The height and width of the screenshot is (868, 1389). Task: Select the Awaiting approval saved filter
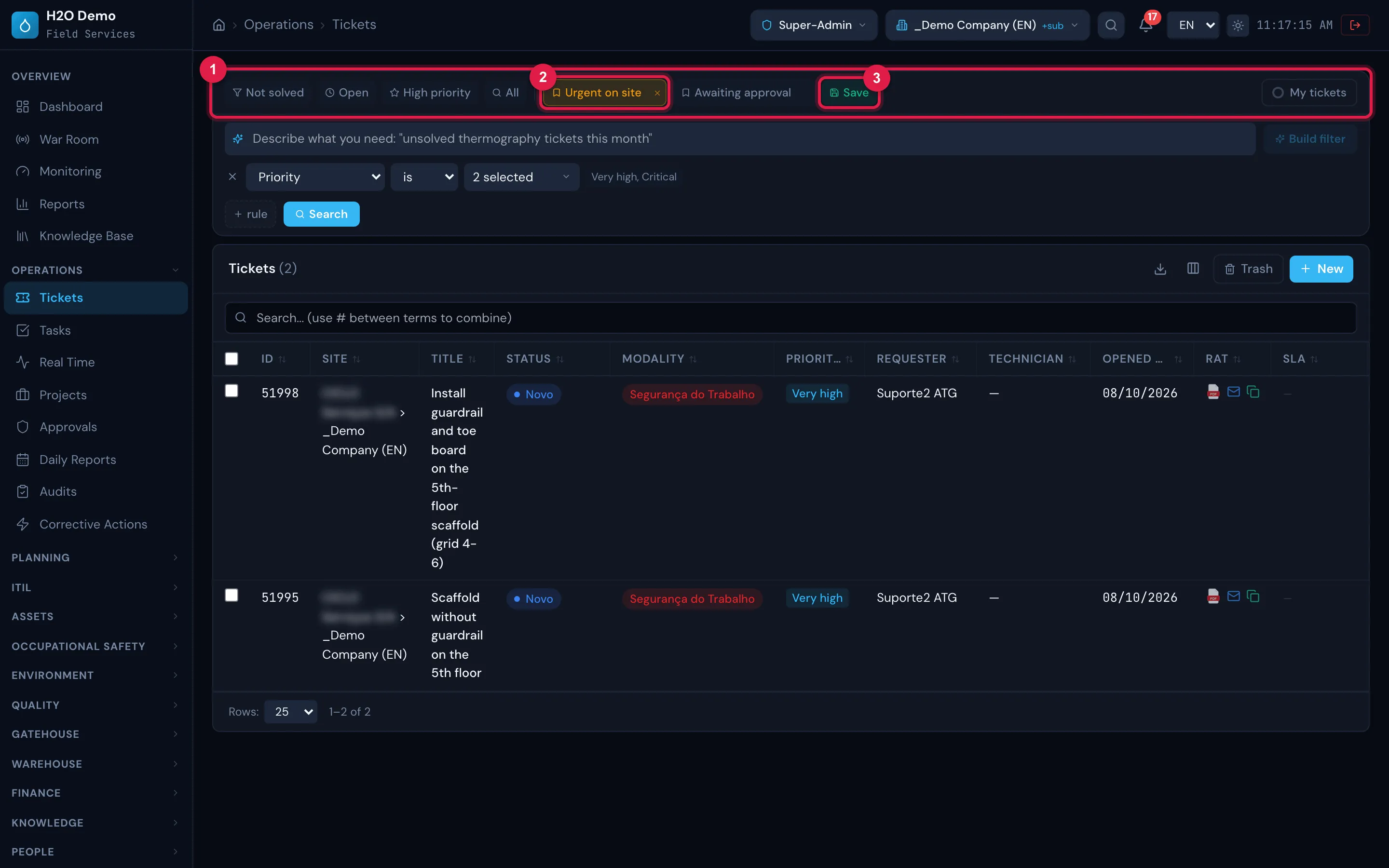(x=736, y=93)
